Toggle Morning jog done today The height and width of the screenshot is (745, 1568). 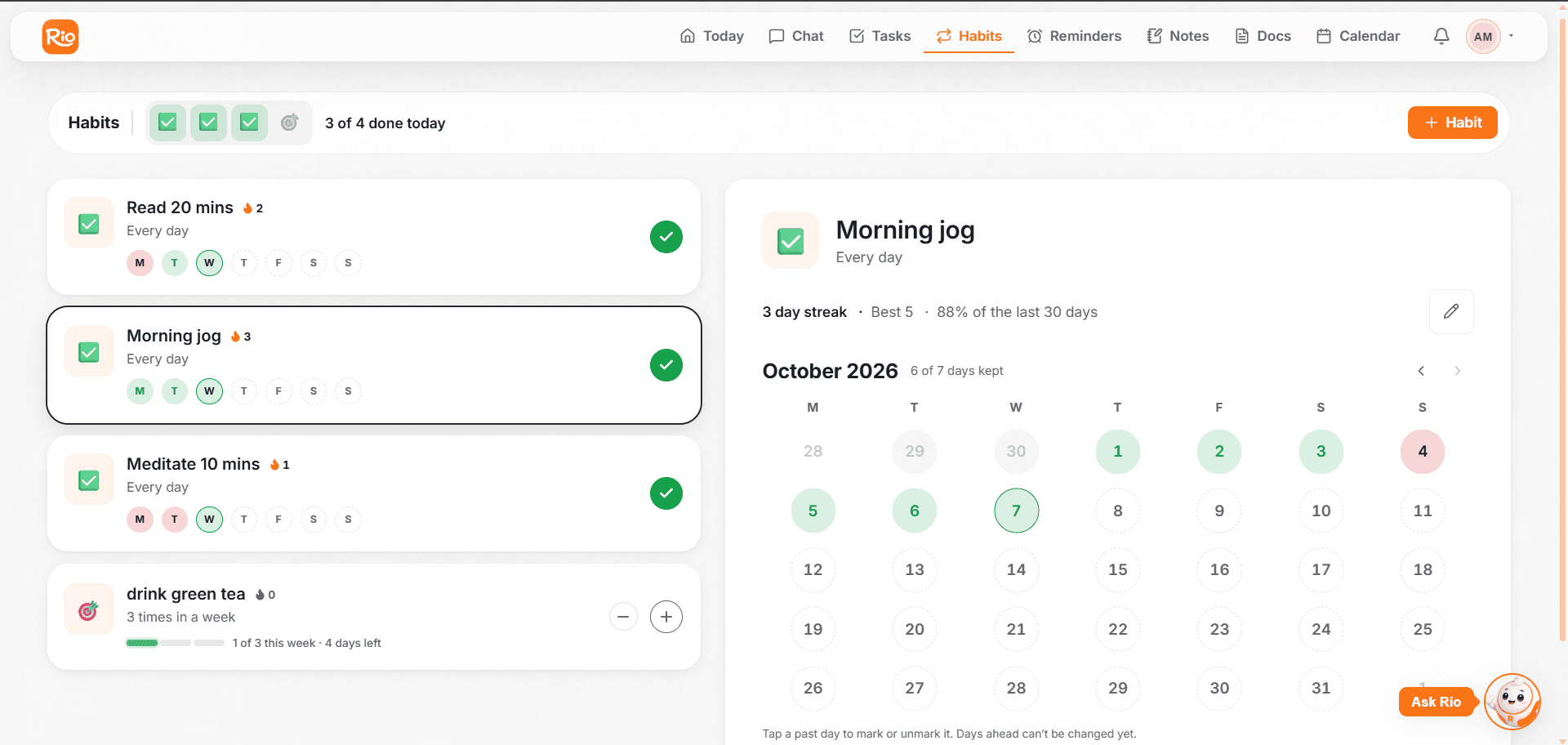666,365
